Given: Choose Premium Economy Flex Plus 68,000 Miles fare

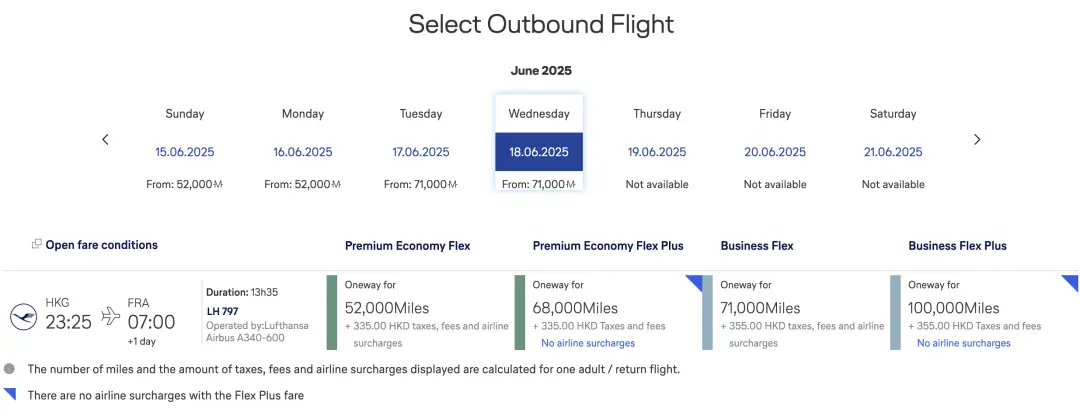Looking at the screenshot, I should click(608, 313).
